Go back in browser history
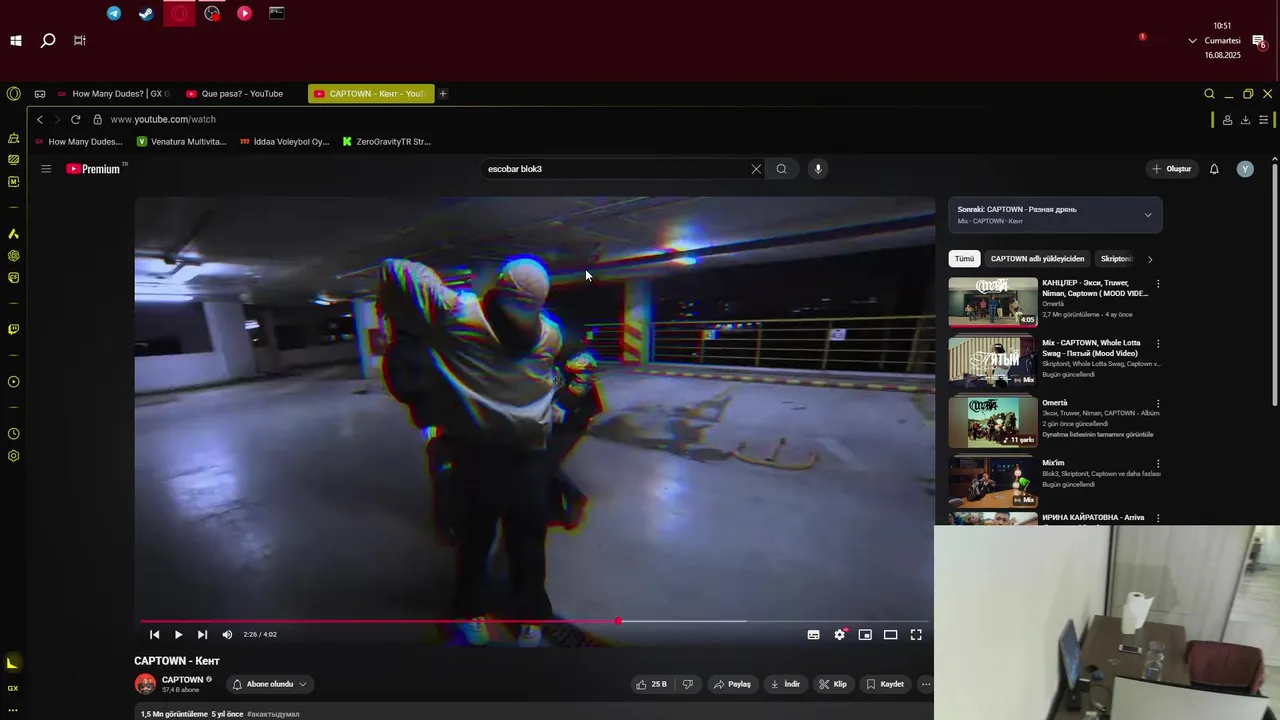This screenshot has height=720, width=1280. (x=40, y=119)
